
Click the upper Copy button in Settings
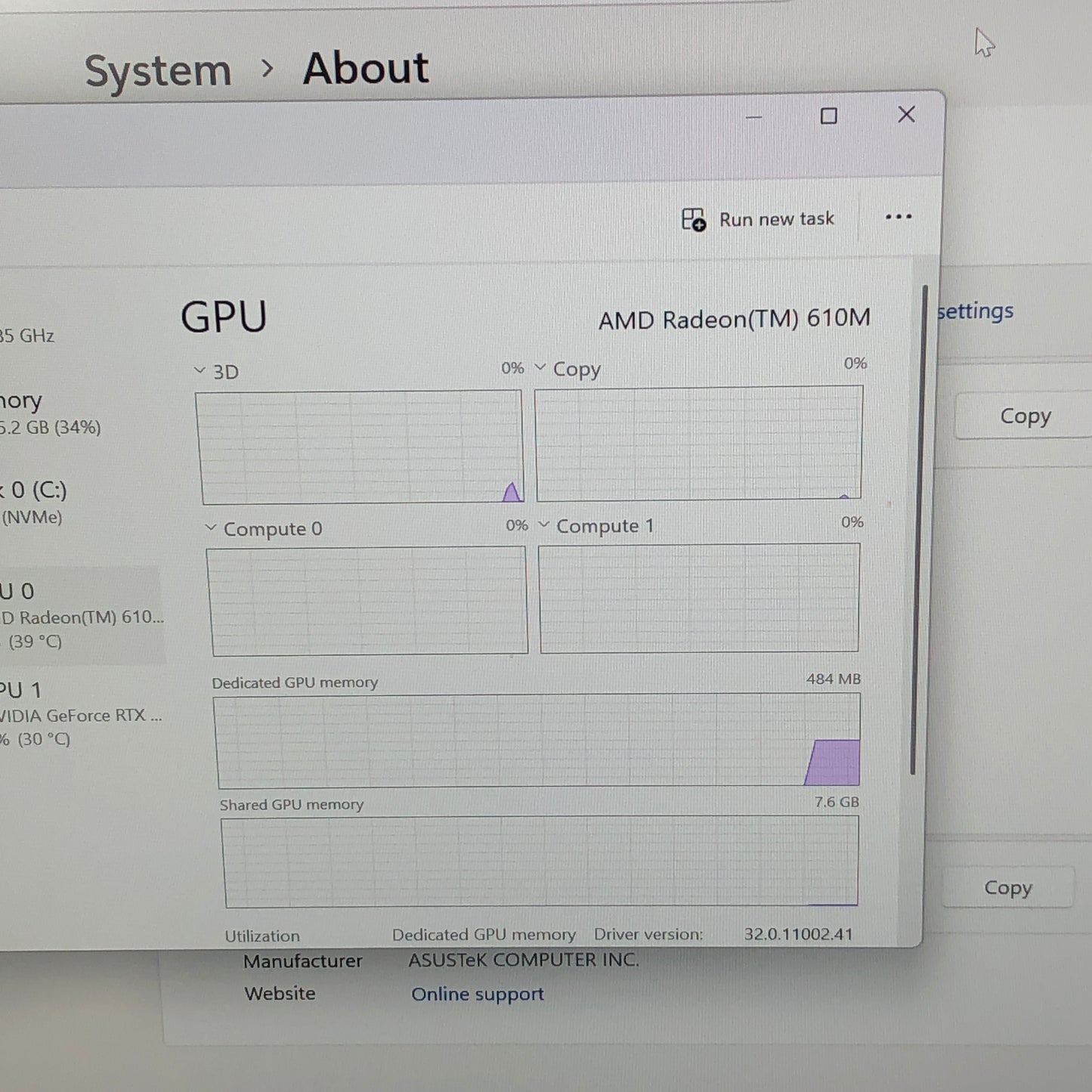(x=1024, y=416)
